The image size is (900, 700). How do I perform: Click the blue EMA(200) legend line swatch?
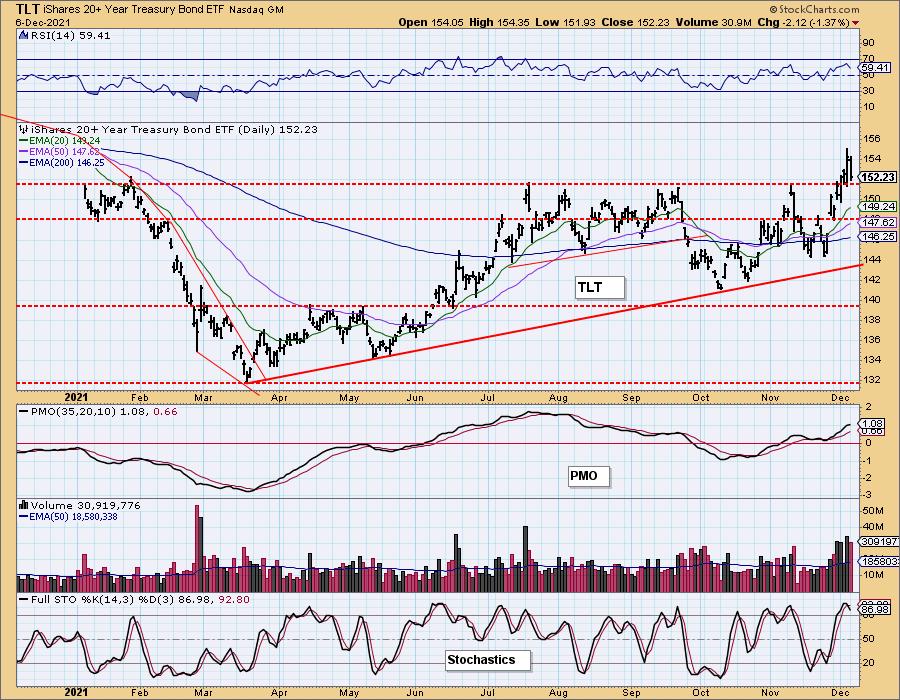25,163
